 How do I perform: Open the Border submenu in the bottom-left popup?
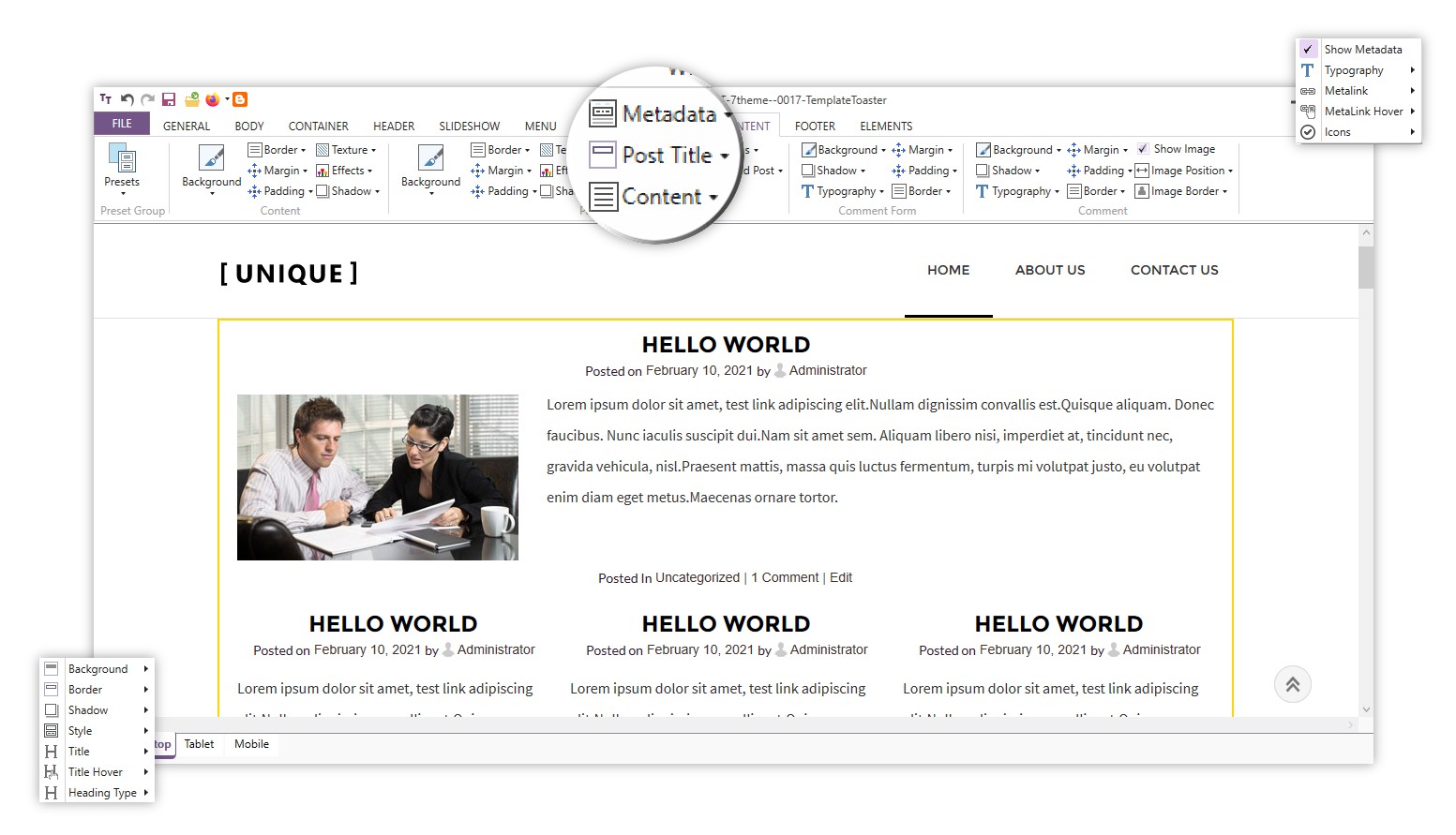click(98, 690)
